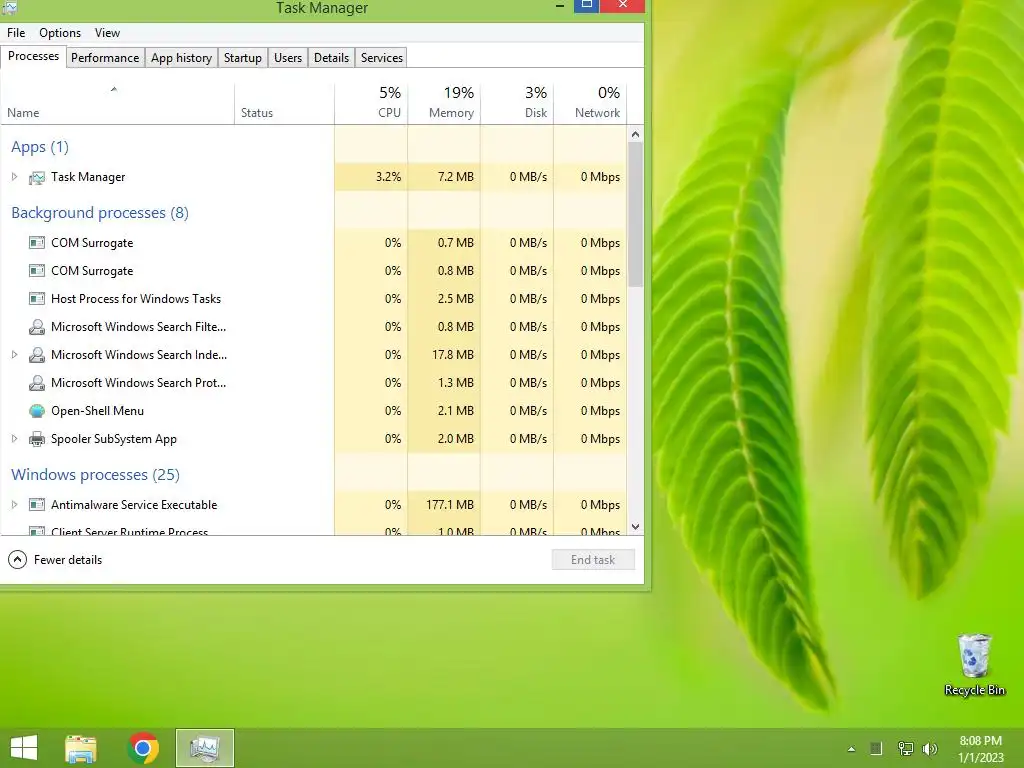The image size is (1024, 768).
Task: Sort by the Status column header
Action: 285,104
